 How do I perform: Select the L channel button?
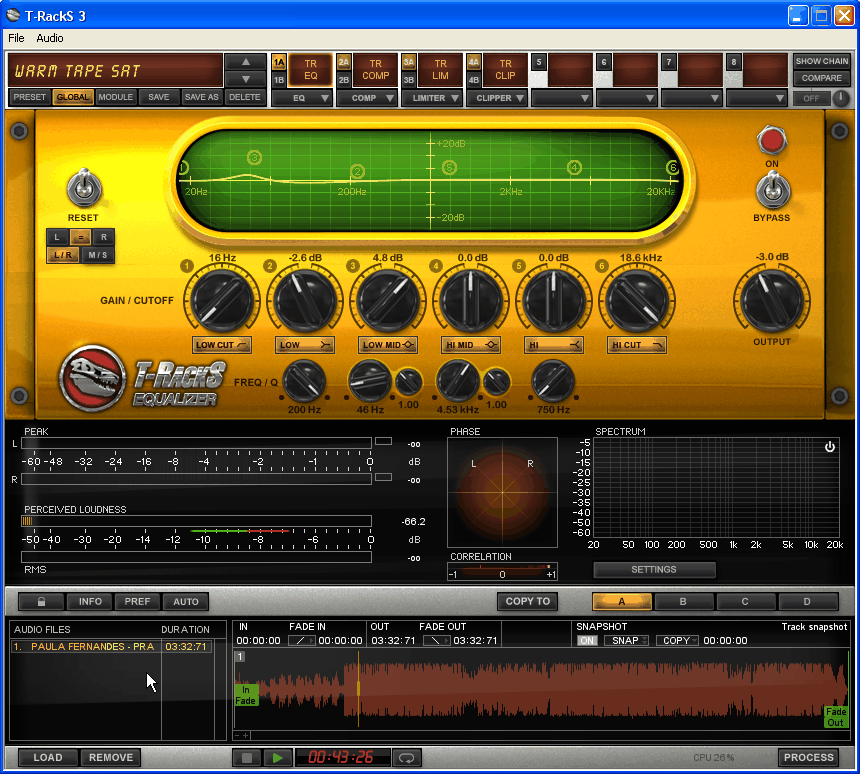click(x=57, y=237)
